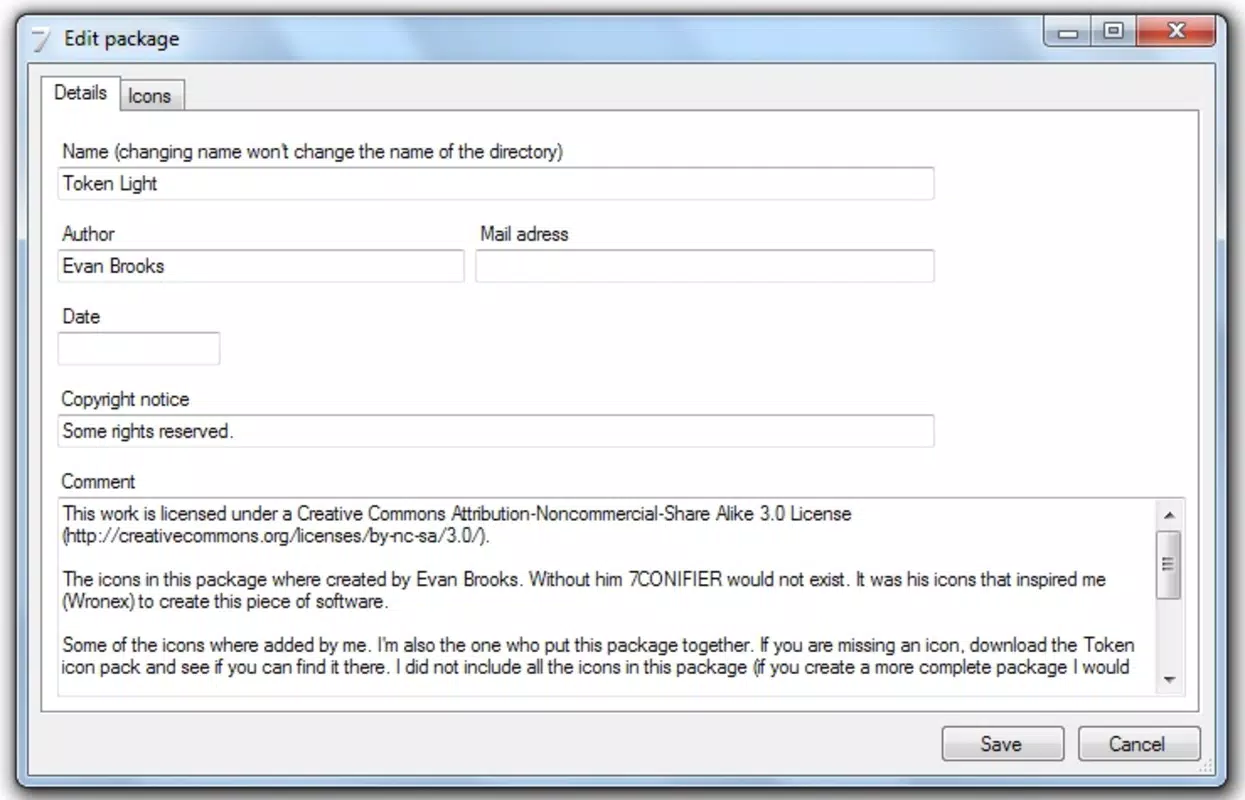Maximize the Edit package window

[1113, 33]
